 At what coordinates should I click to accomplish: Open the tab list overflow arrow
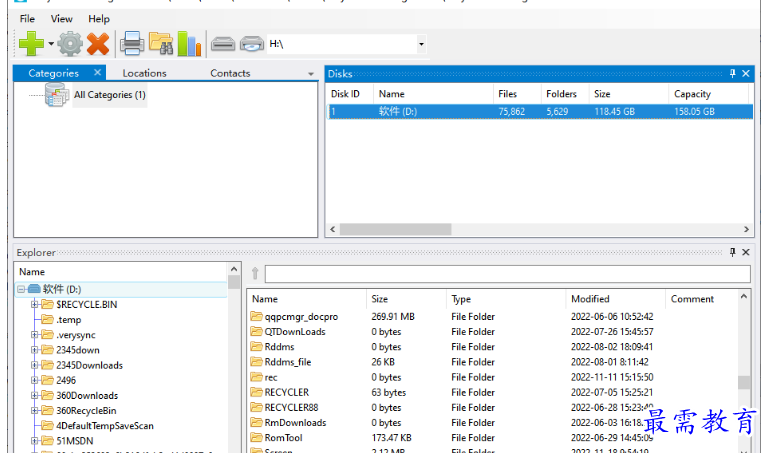click(x=311, y=74)
